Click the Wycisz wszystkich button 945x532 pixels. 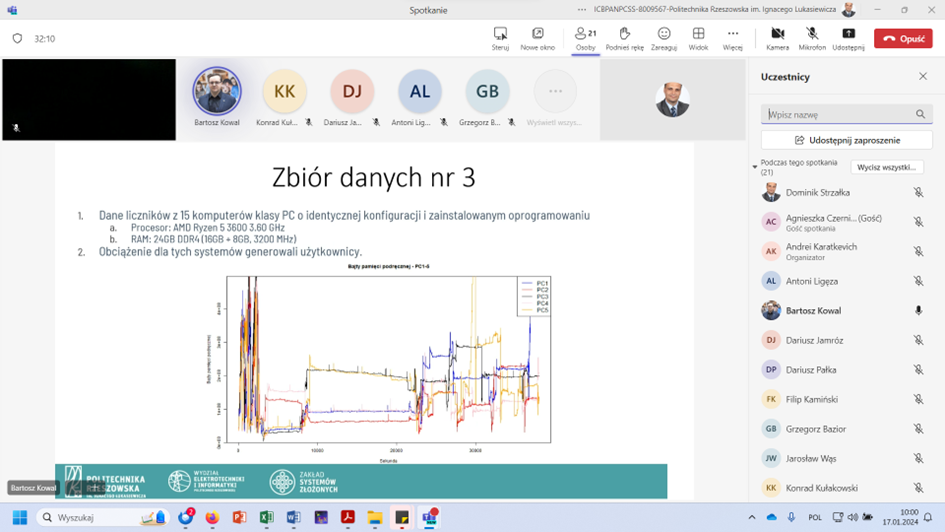pos(887,167)
